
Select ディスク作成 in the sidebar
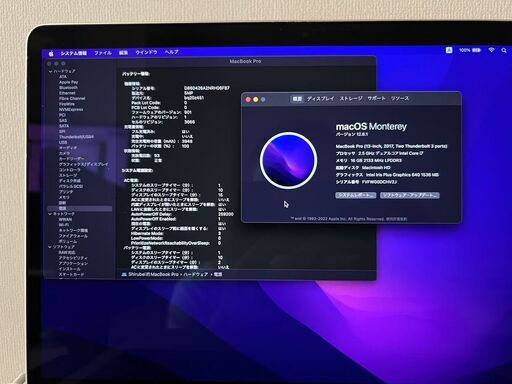pyautogui.click(x=69, y=181)
